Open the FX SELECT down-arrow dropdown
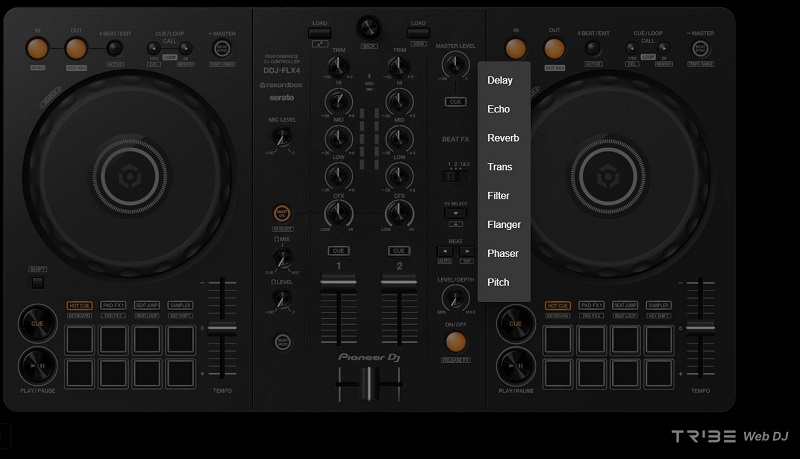 point(455,213)
